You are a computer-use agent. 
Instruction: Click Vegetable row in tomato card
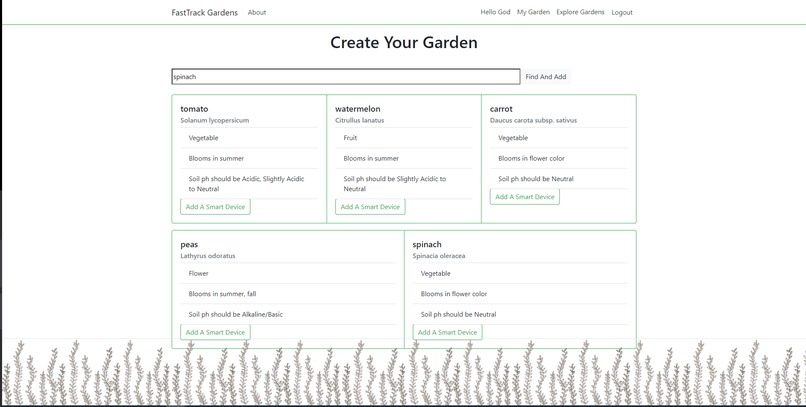[x=249, y=138]
